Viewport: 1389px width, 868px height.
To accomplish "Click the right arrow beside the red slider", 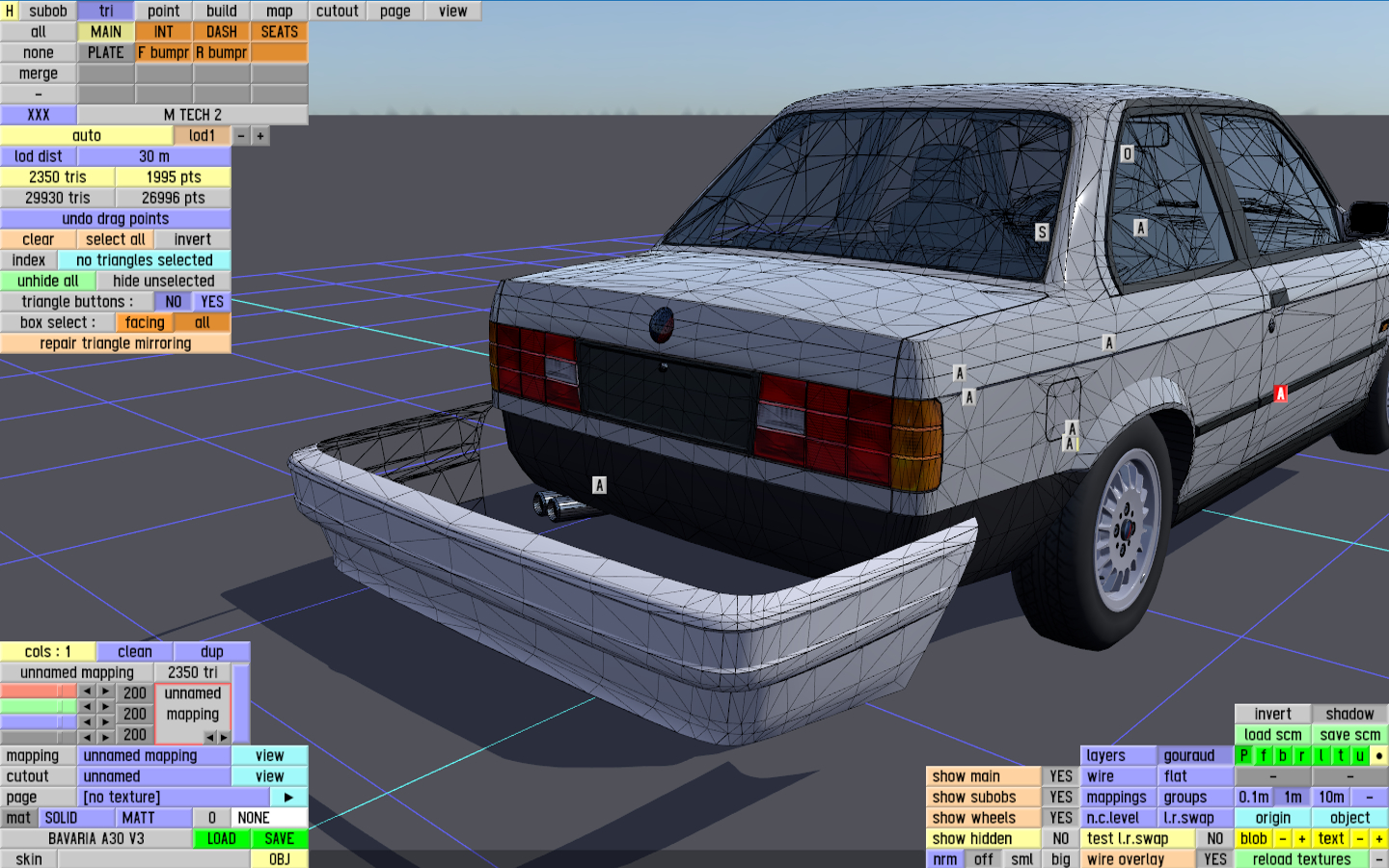I will tap(106, 692).
